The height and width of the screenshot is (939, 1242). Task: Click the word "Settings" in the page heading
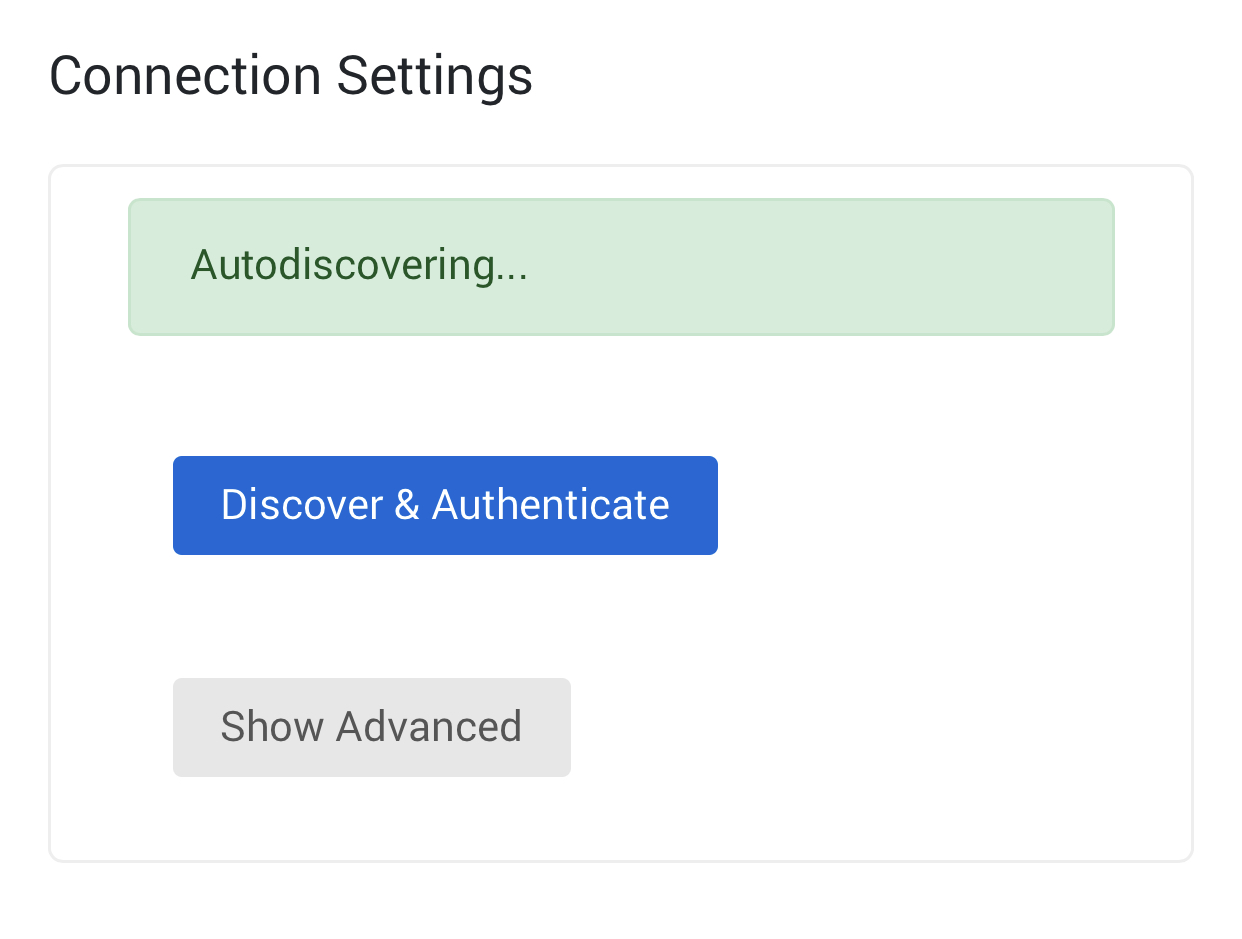point(434,76)
